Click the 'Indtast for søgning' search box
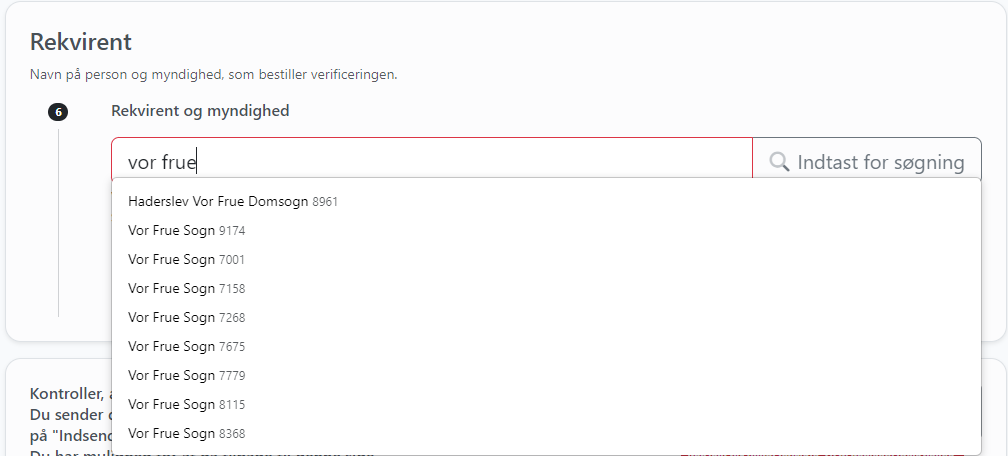1008x456 pixels. click(867, 161)
